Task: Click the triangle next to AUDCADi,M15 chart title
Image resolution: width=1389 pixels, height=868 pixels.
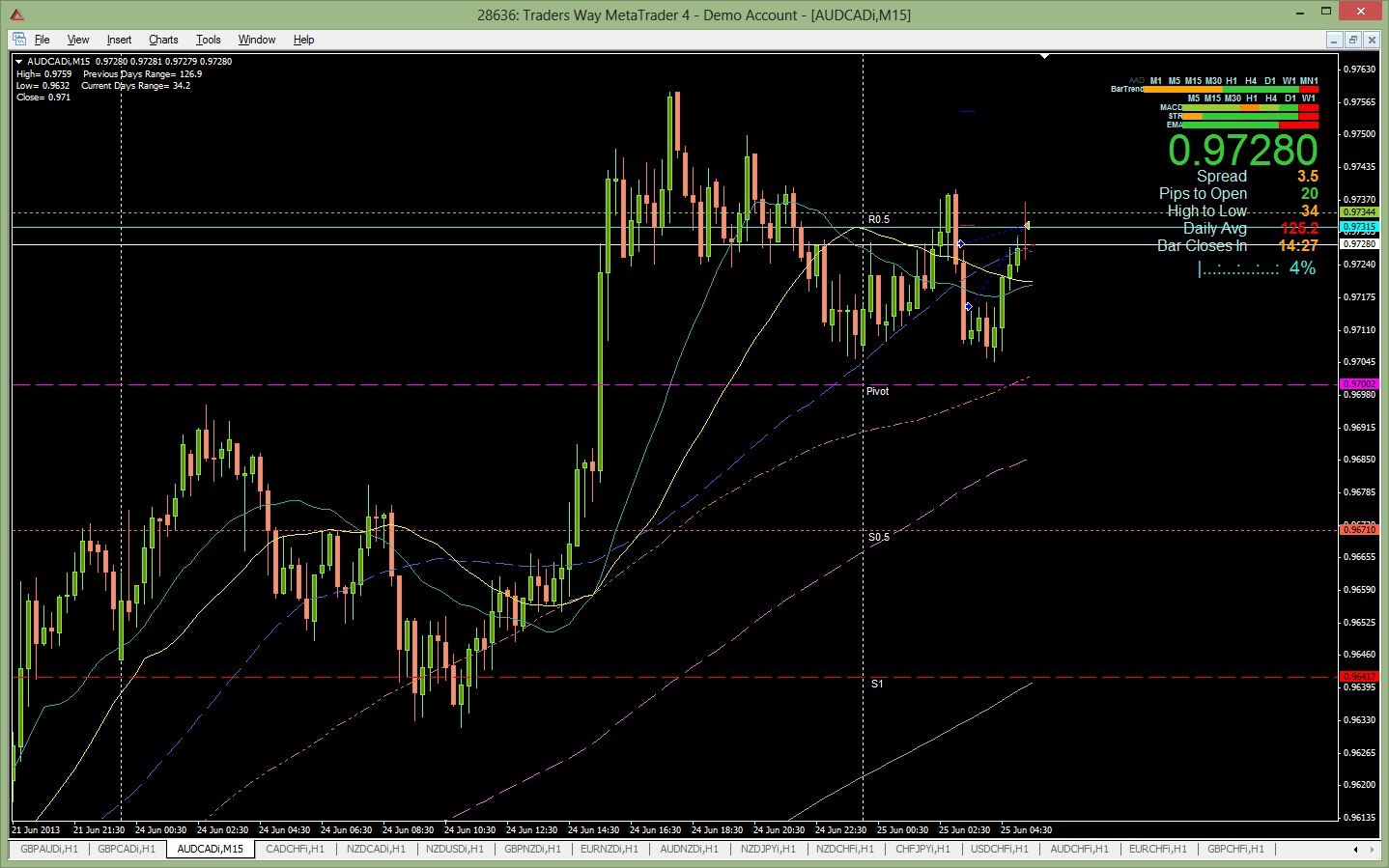Action: [x=18, y=61]
